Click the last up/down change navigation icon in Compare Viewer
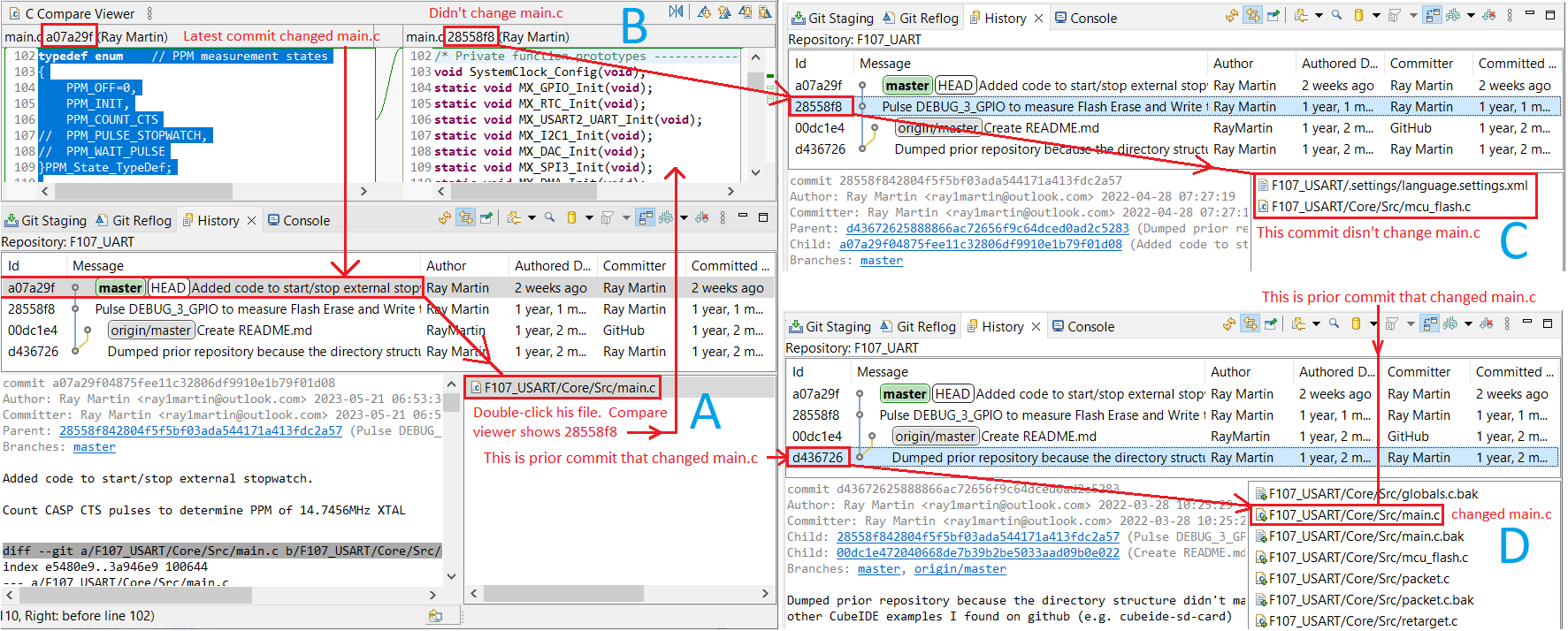1568x631 pixels. (x=765, y=11)
